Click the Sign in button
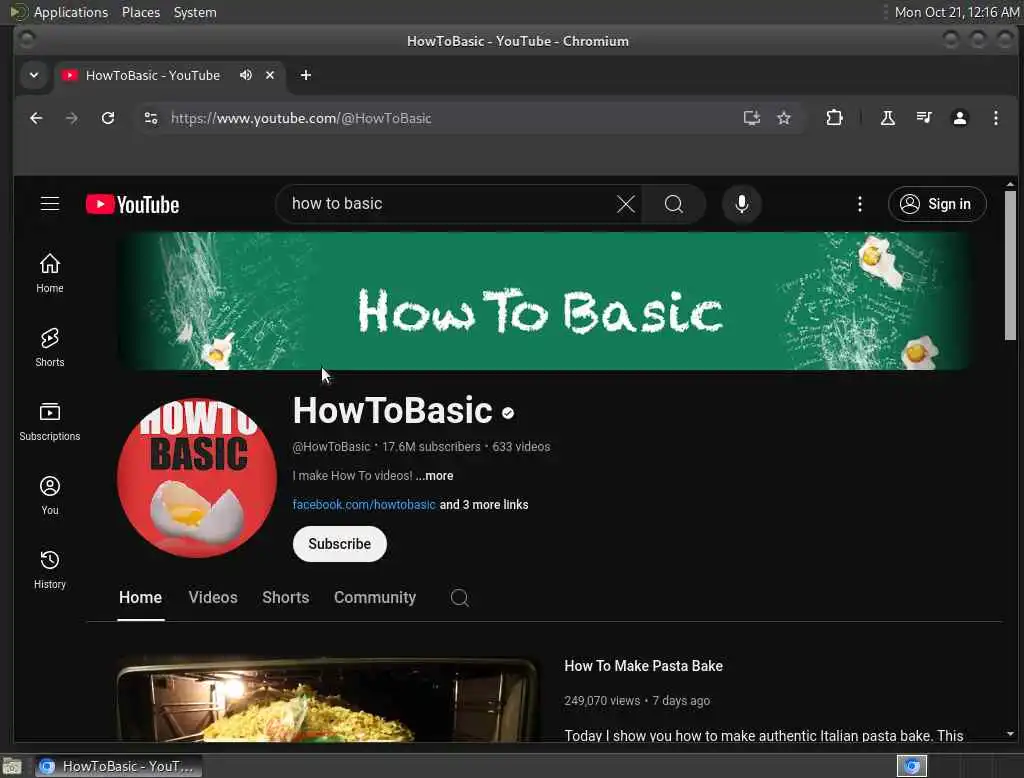Image resolution: width=1024 pixels, height=778 pixels. point(936,204)
